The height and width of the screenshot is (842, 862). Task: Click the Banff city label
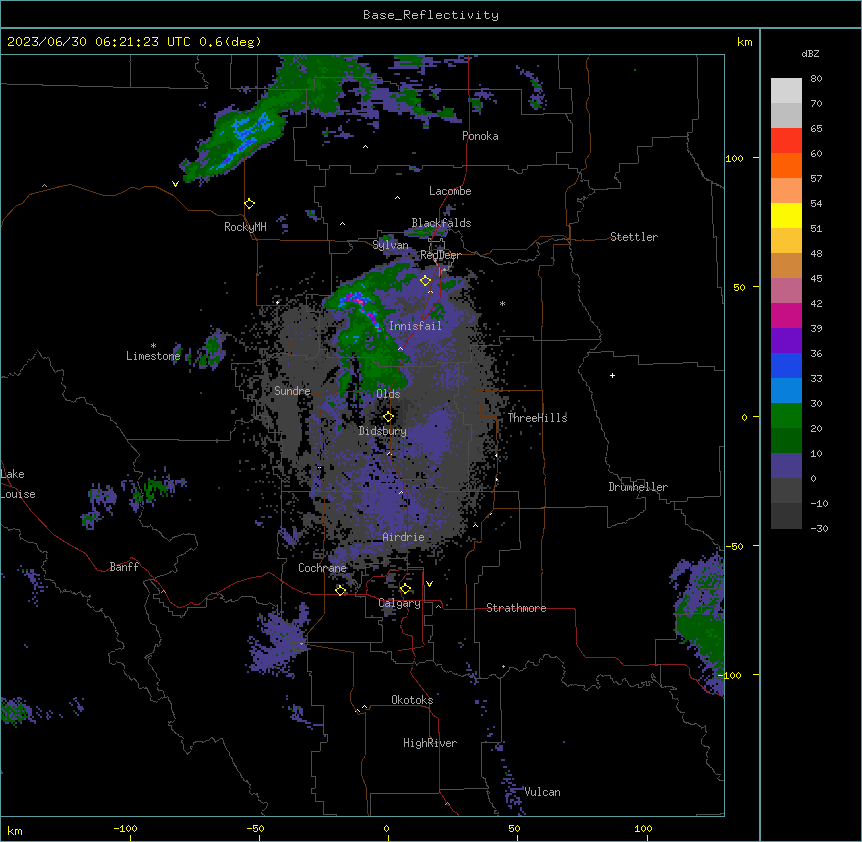click(x=124, y=567)
